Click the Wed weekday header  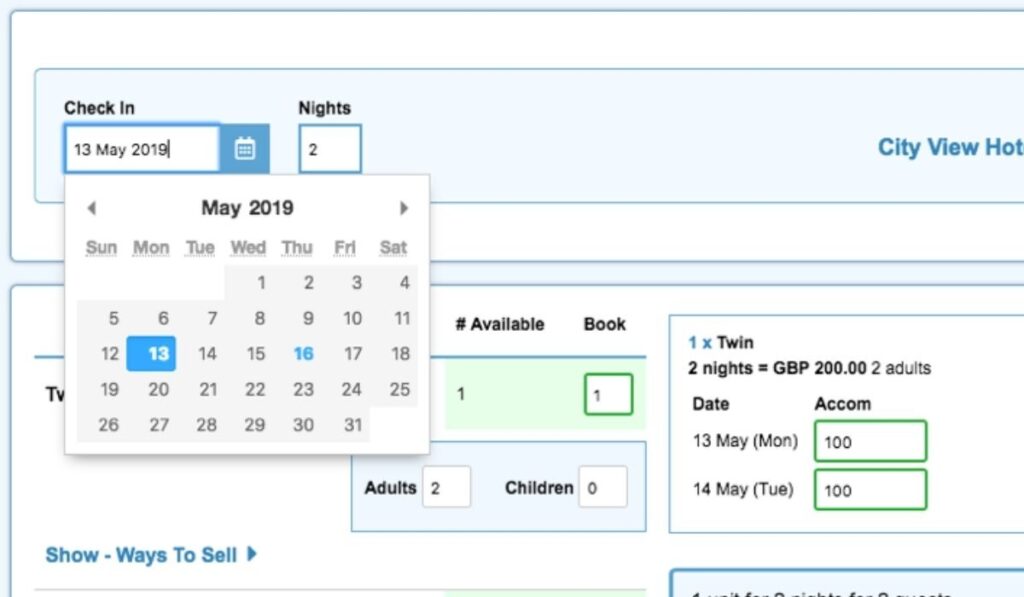pyautogui.click(x=248, y=248)
